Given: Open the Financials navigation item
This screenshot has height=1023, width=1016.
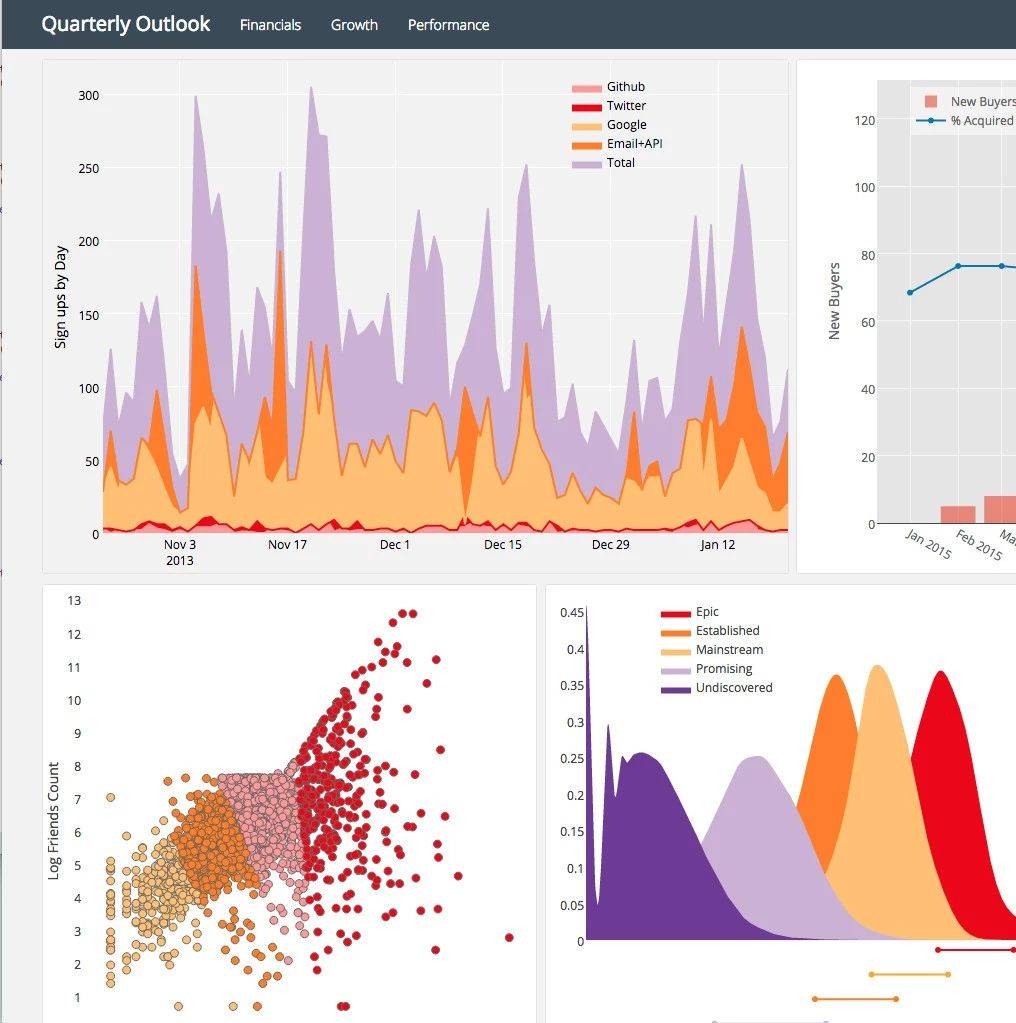Looking at the screenshot, I should 270,25.
